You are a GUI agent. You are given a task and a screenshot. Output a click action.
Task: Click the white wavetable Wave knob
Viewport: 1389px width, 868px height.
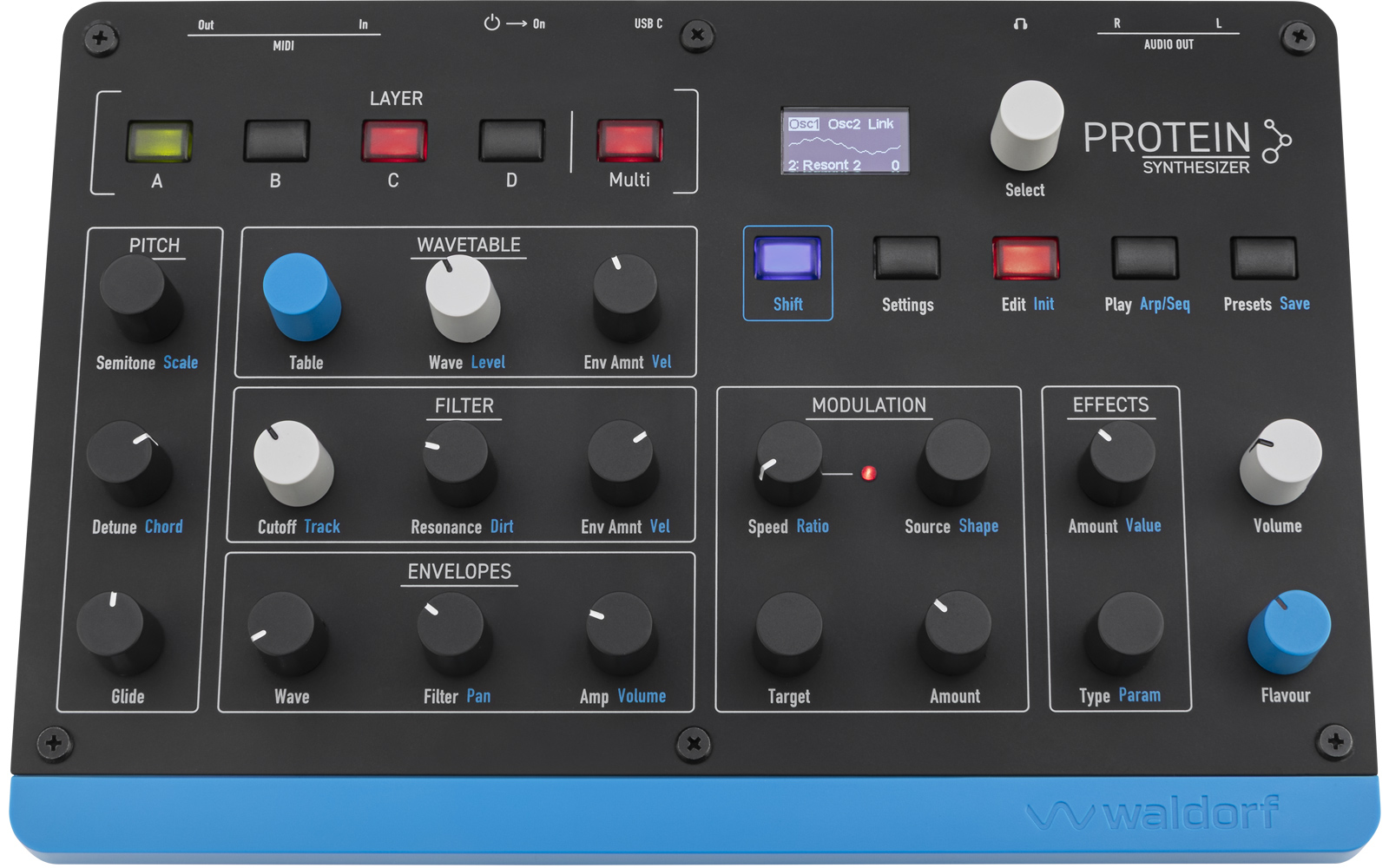(x=460, y=295)
